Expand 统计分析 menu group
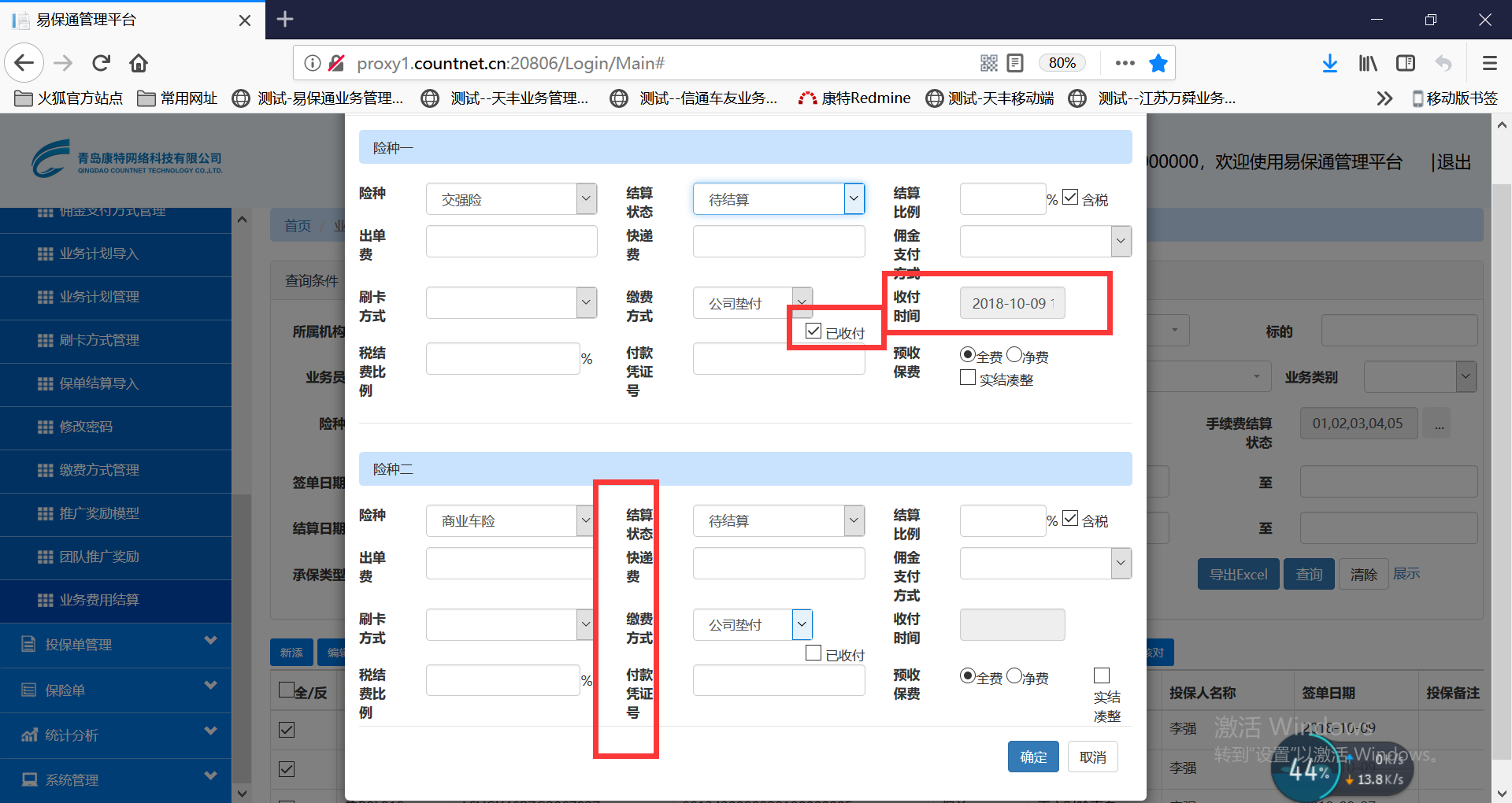 (116, 735)
